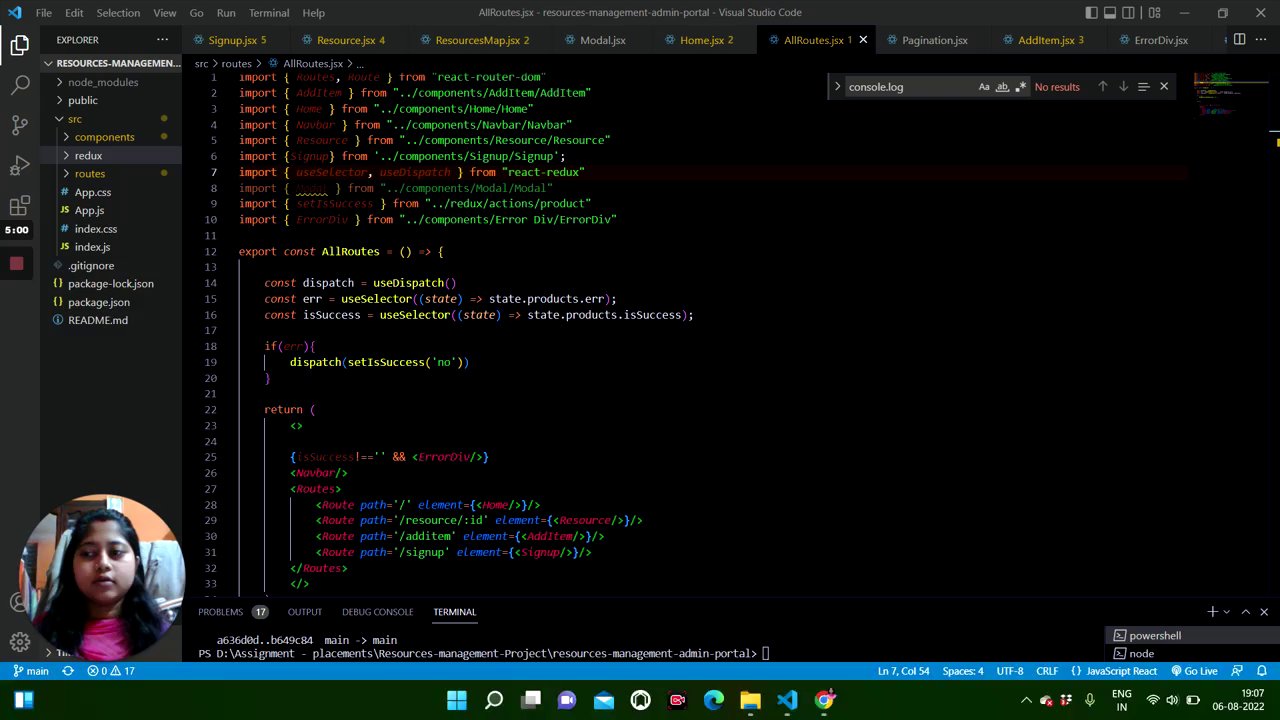Switch to the Home.jsx tab
Viewport: 1280px width, 720px height.
700,40
